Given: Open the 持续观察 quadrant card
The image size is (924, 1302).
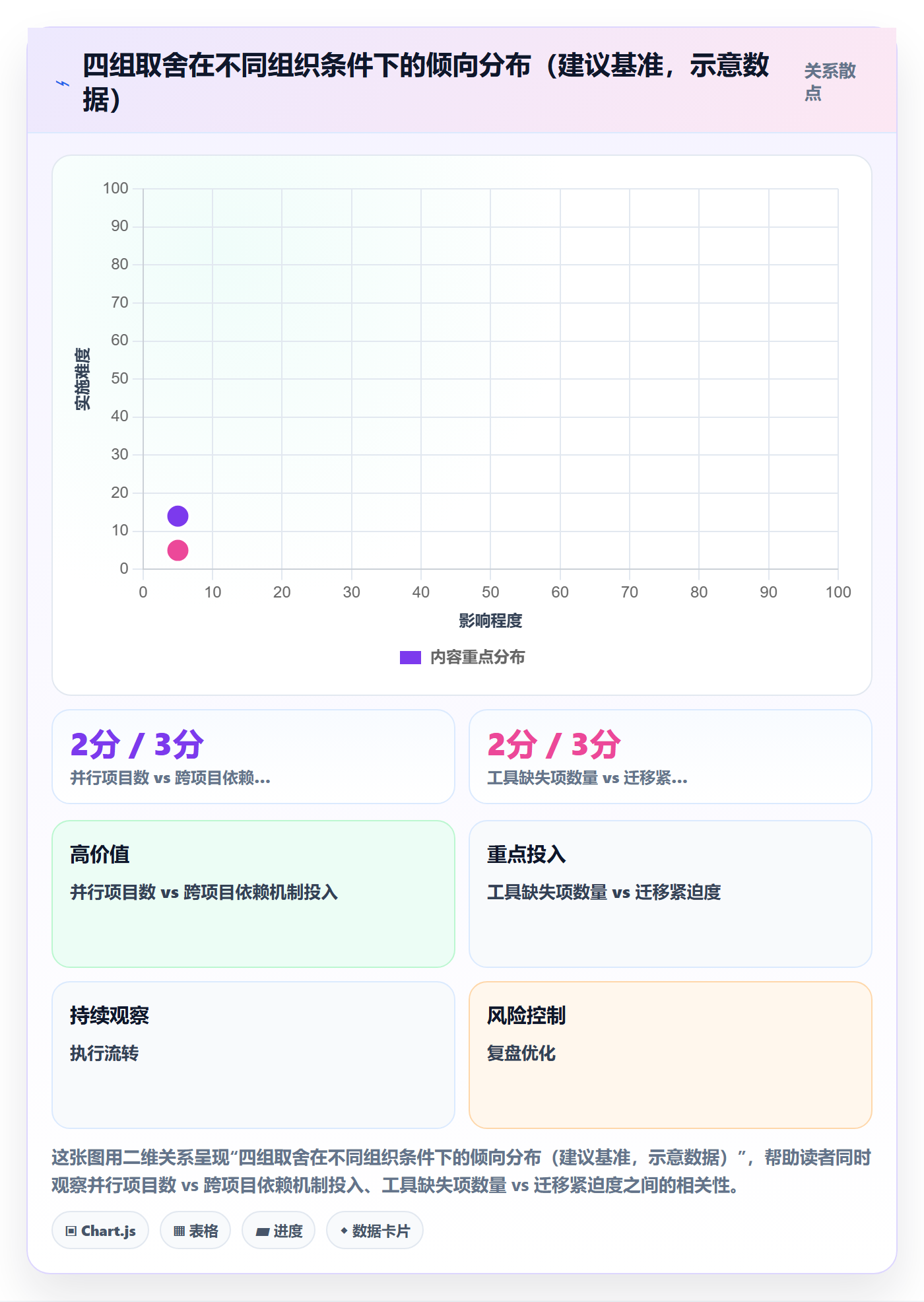Looking at the screenshot, I should [x=253, y=1055].
